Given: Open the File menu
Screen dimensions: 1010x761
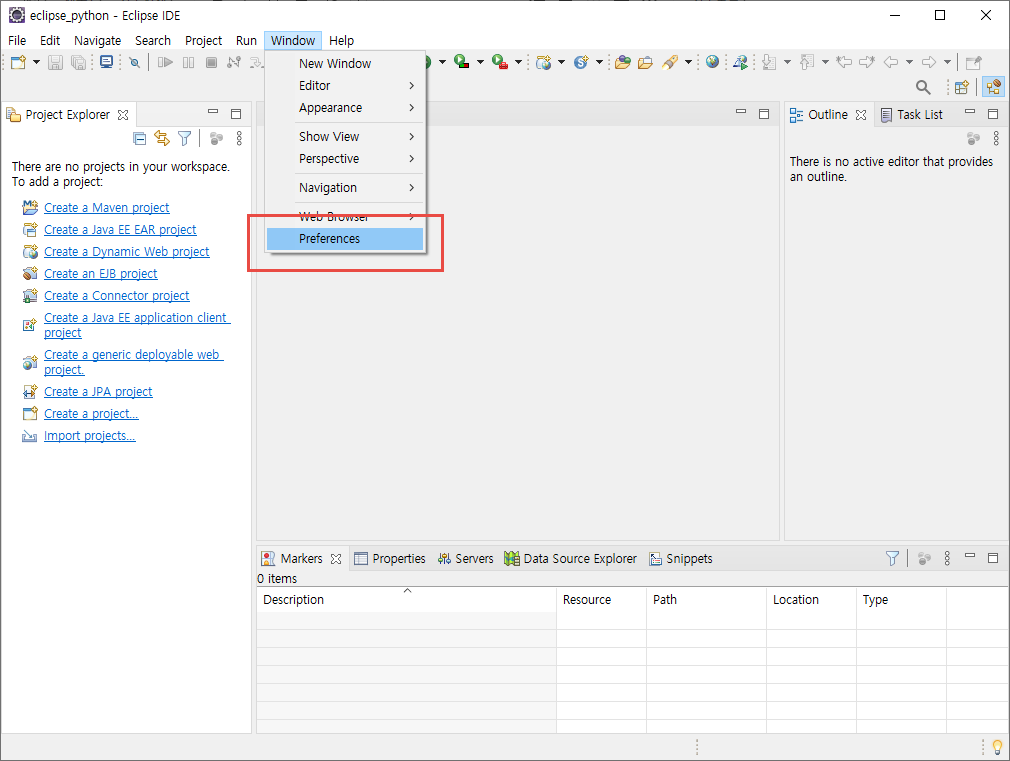Looking at the screenshot, I should [x=17, y=41].
